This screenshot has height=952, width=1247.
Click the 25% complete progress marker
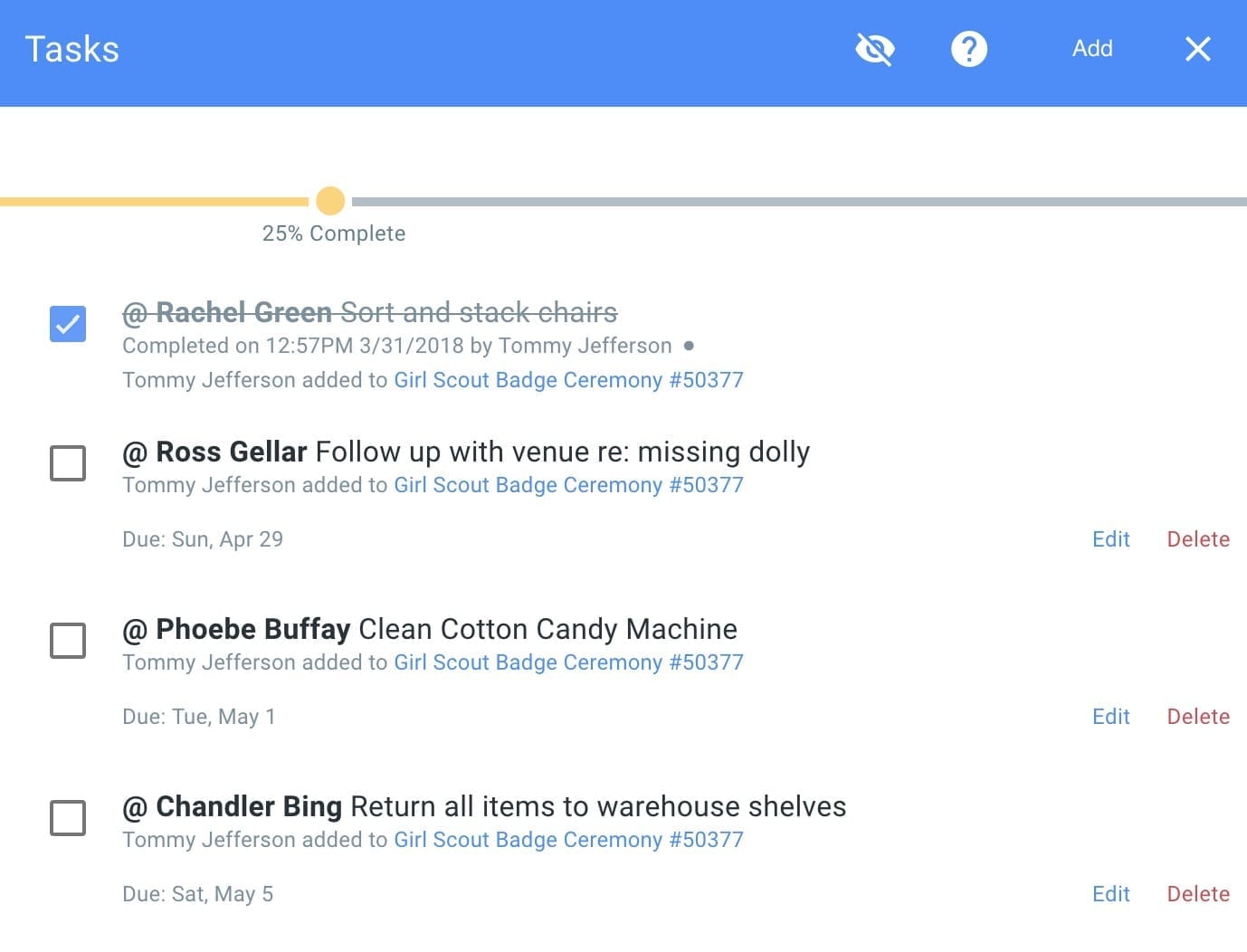[330, 201]
